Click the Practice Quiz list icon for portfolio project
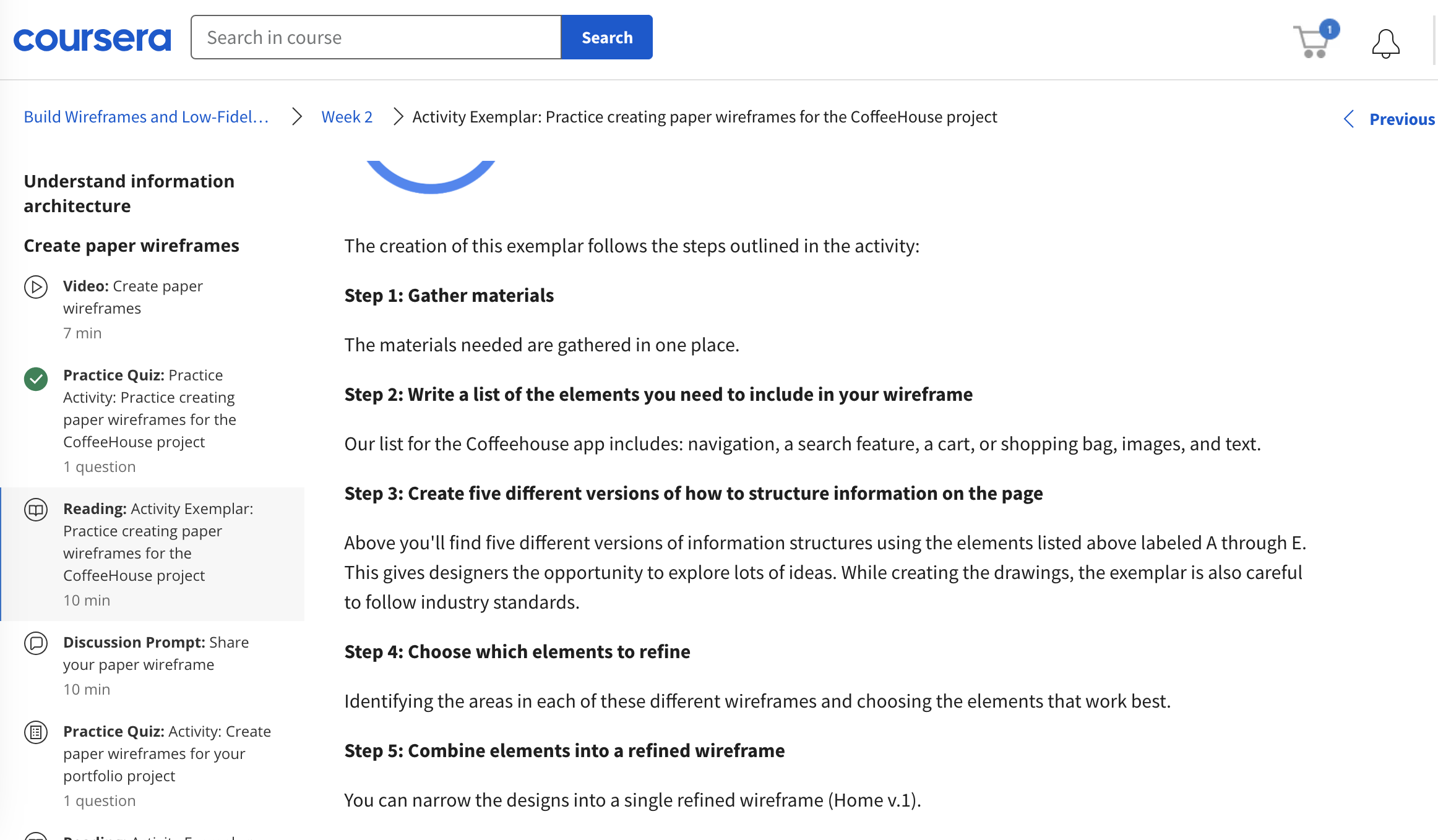 (x=36, y=732)
